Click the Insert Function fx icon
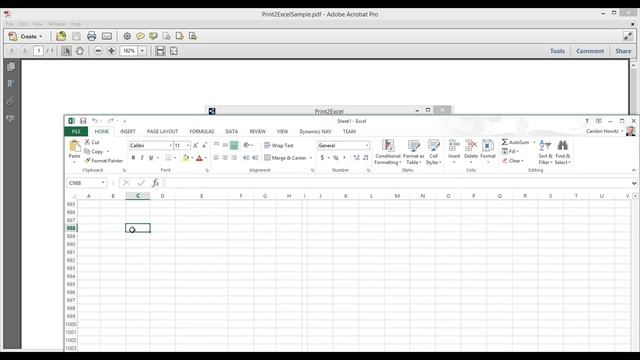 156,183
